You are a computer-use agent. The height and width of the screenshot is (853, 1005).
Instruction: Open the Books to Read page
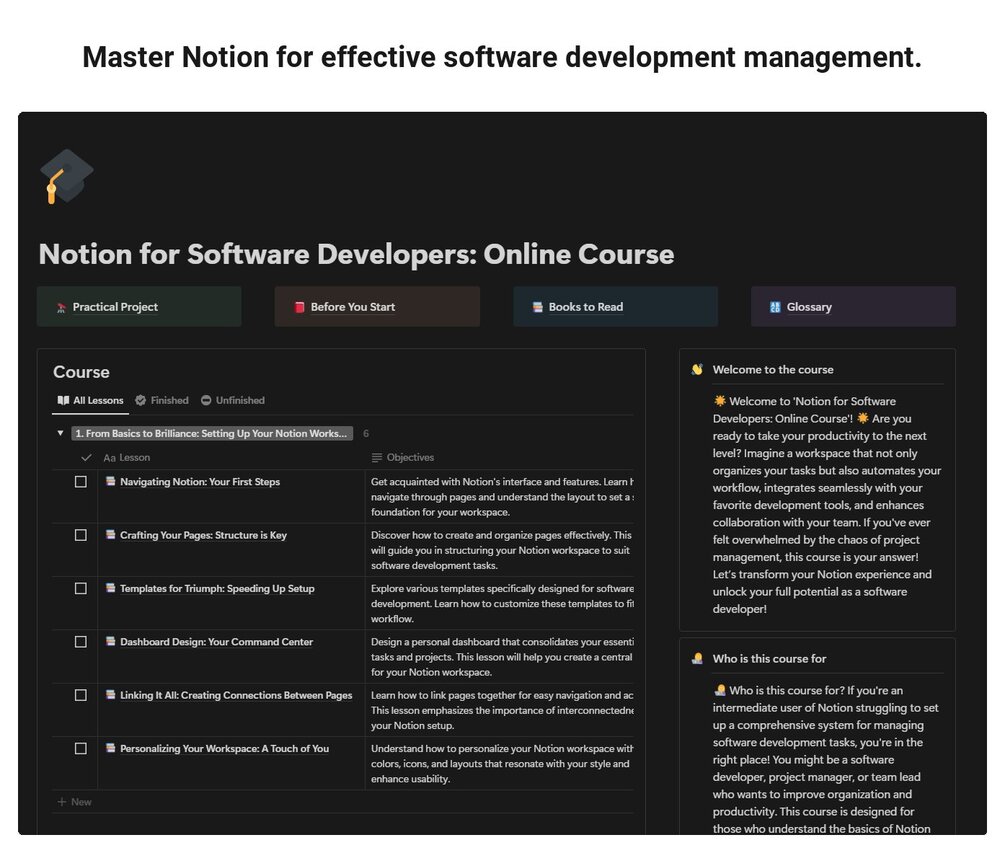(x=615, y=307)
